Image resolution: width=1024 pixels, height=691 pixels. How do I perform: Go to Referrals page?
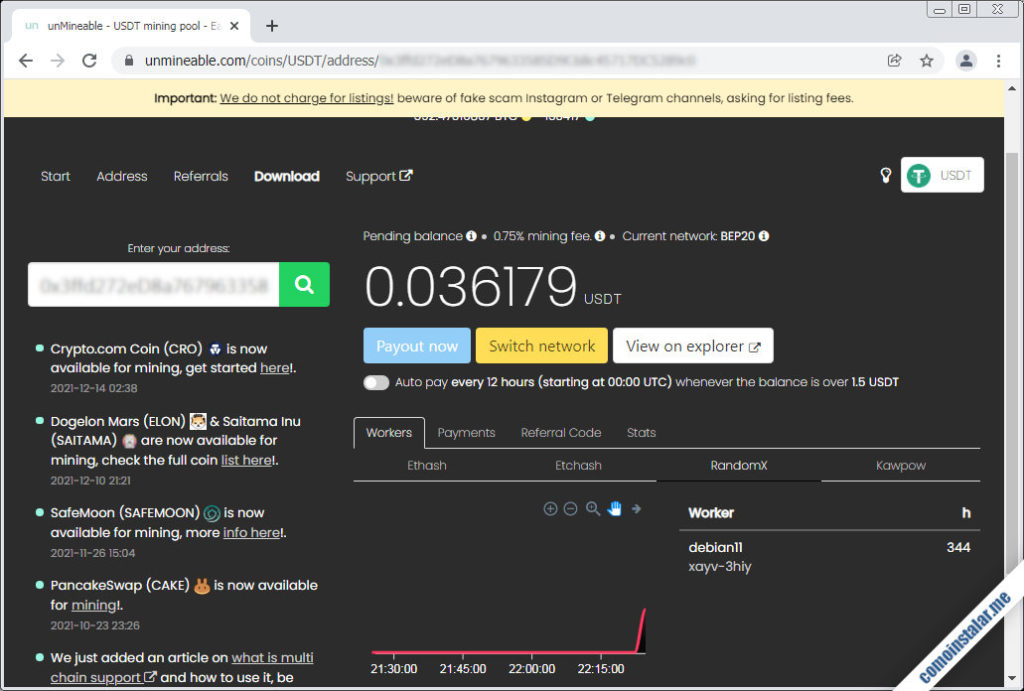coord(200,176)
